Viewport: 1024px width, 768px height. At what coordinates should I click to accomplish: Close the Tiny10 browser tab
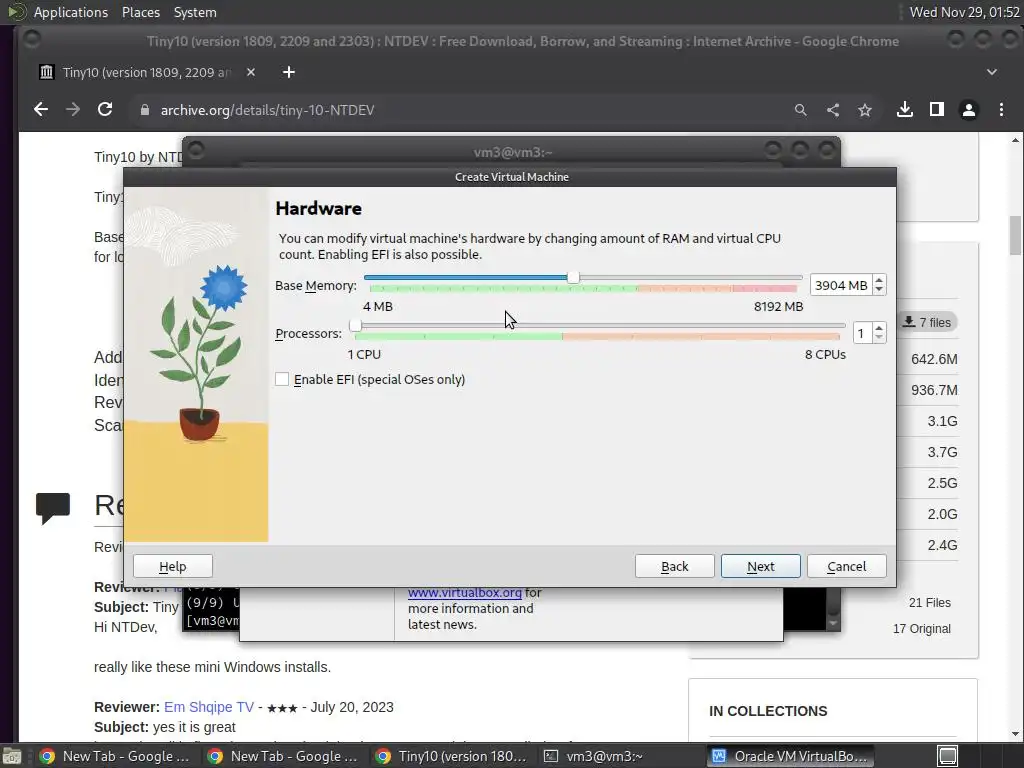coord(251,72)
